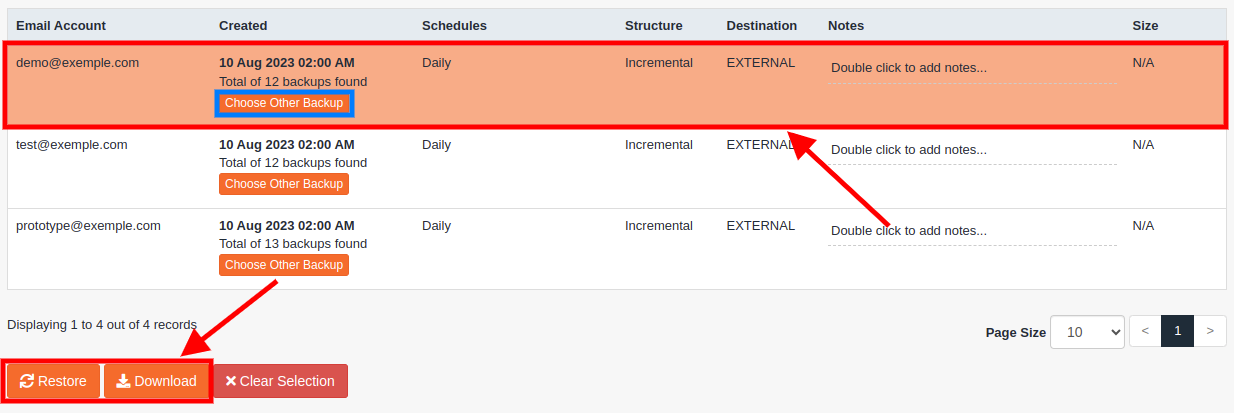The width and height of the screenshot is (1234, 413).
Task: Choose Other Backup for prototype@exemple.com
Action: coord(284,265)
